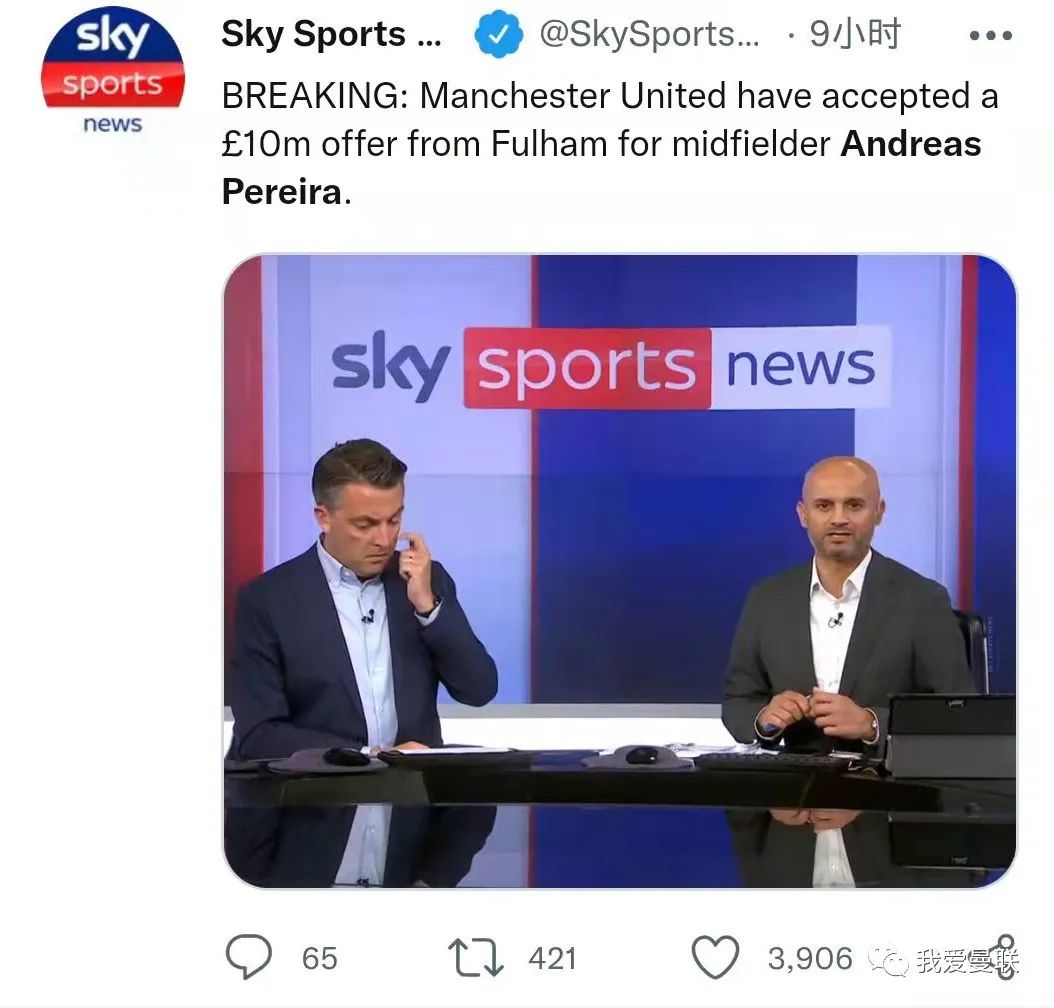
Task: Like the tweet with the heart icon
Action: tap(715, 958)
